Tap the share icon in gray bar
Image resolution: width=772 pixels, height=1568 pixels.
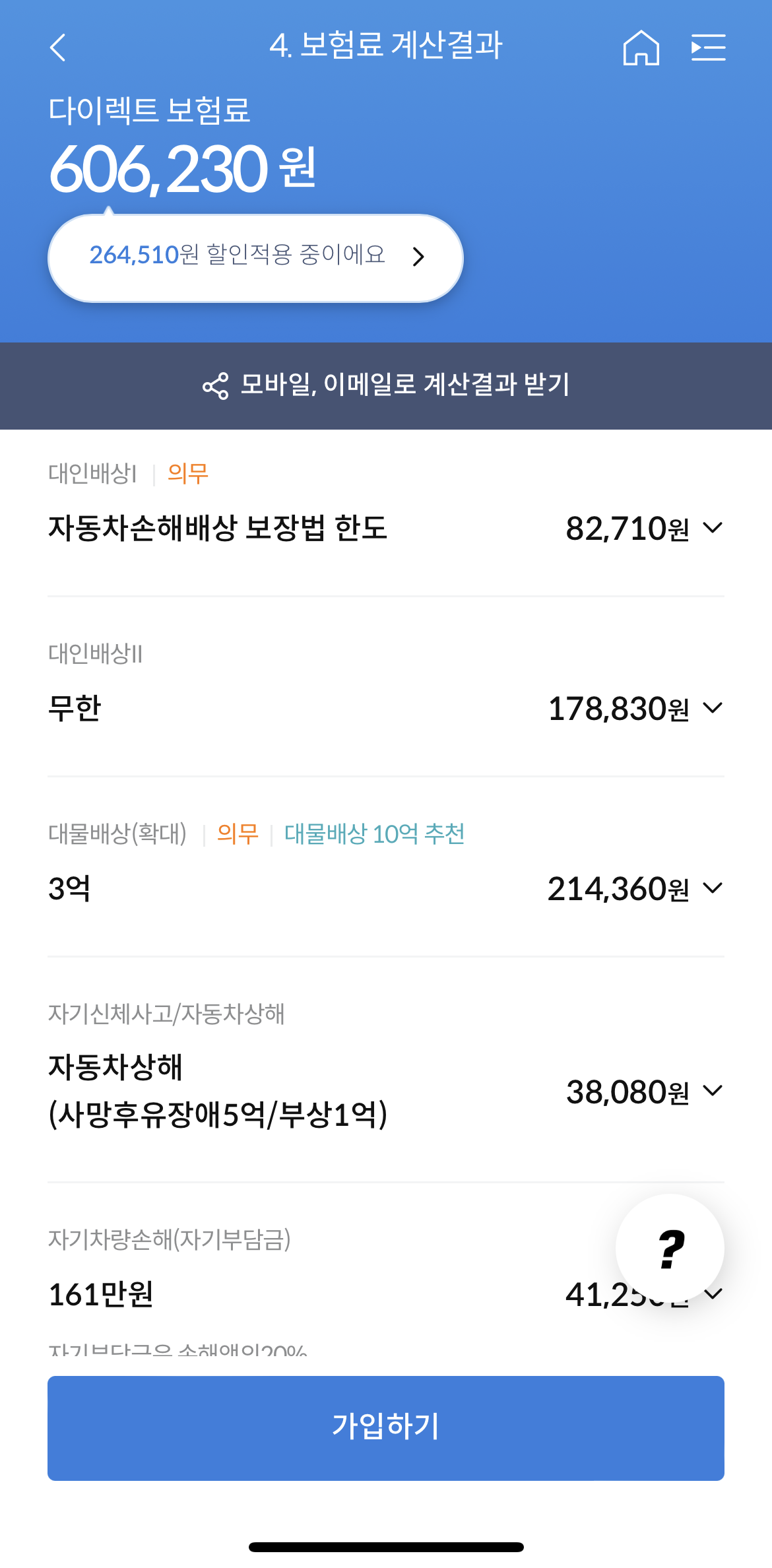[x=215, y=386]
